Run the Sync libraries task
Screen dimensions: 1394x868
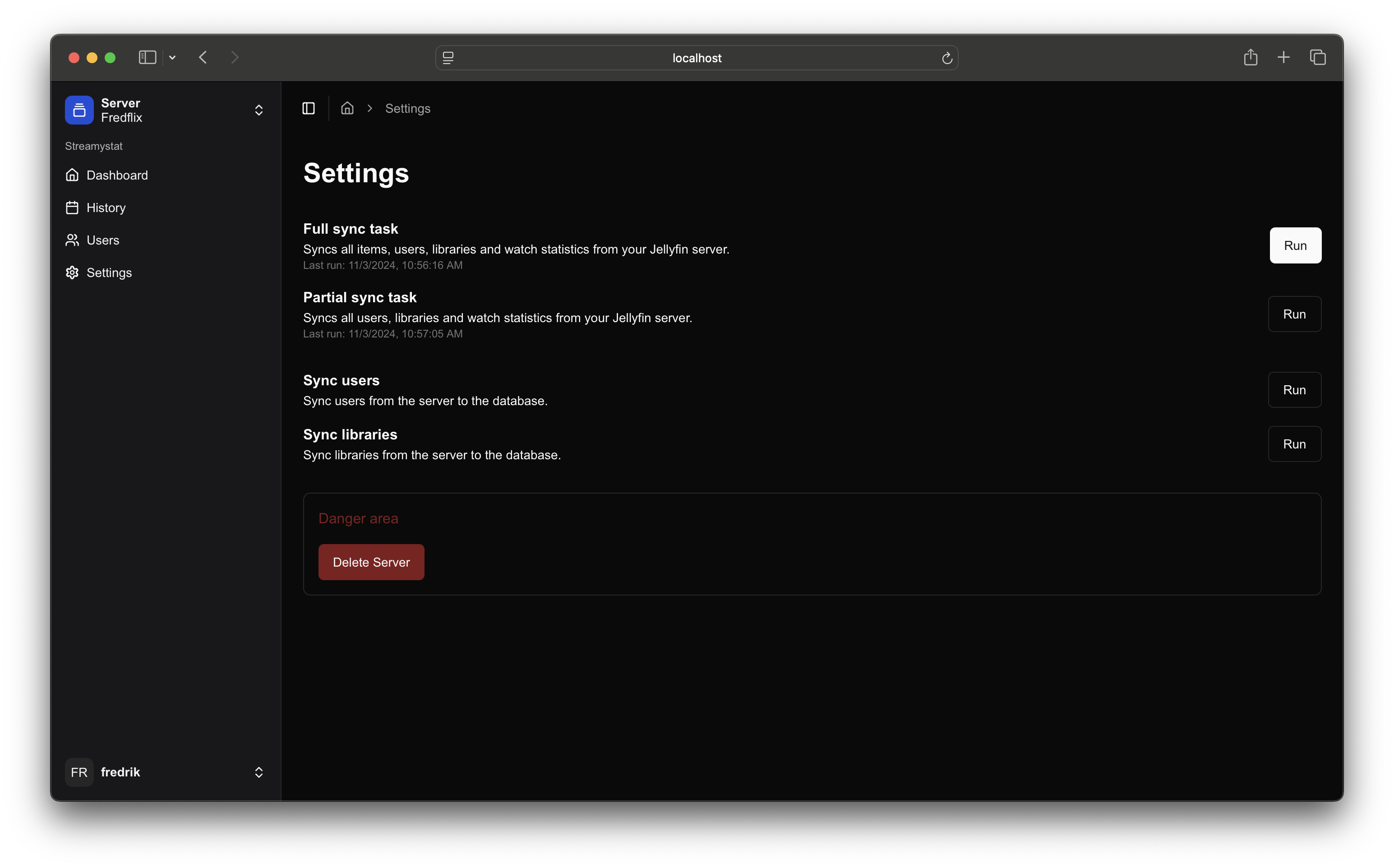[x=1294, y=444]
